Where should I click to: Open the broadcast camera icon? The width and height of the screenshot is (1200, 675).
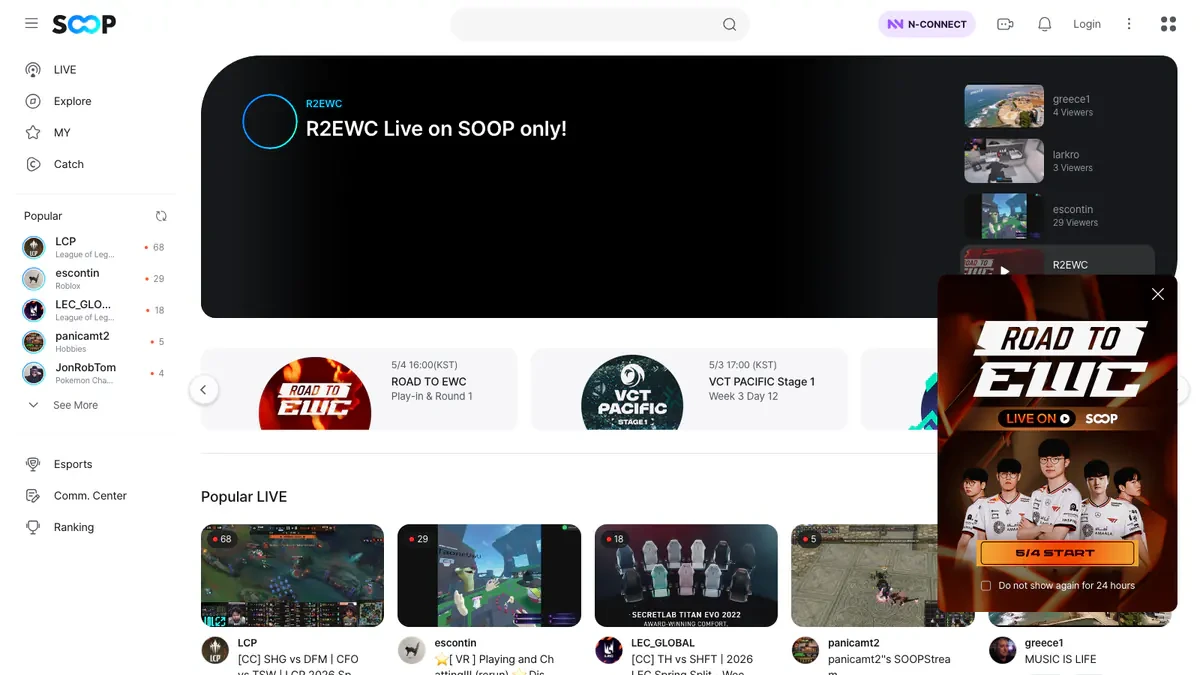tap(1005, 24)
